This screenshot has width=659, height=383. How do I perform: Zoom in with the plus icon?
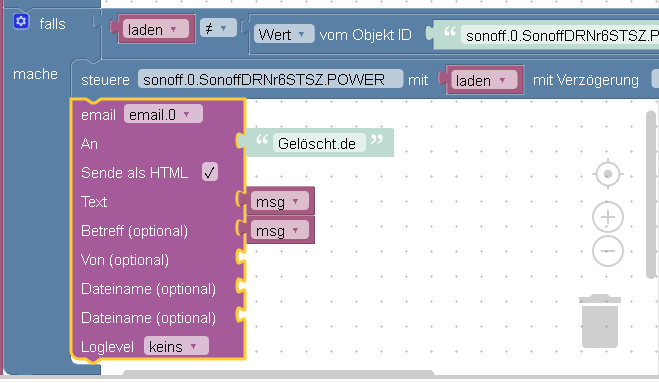click(608, 217)
